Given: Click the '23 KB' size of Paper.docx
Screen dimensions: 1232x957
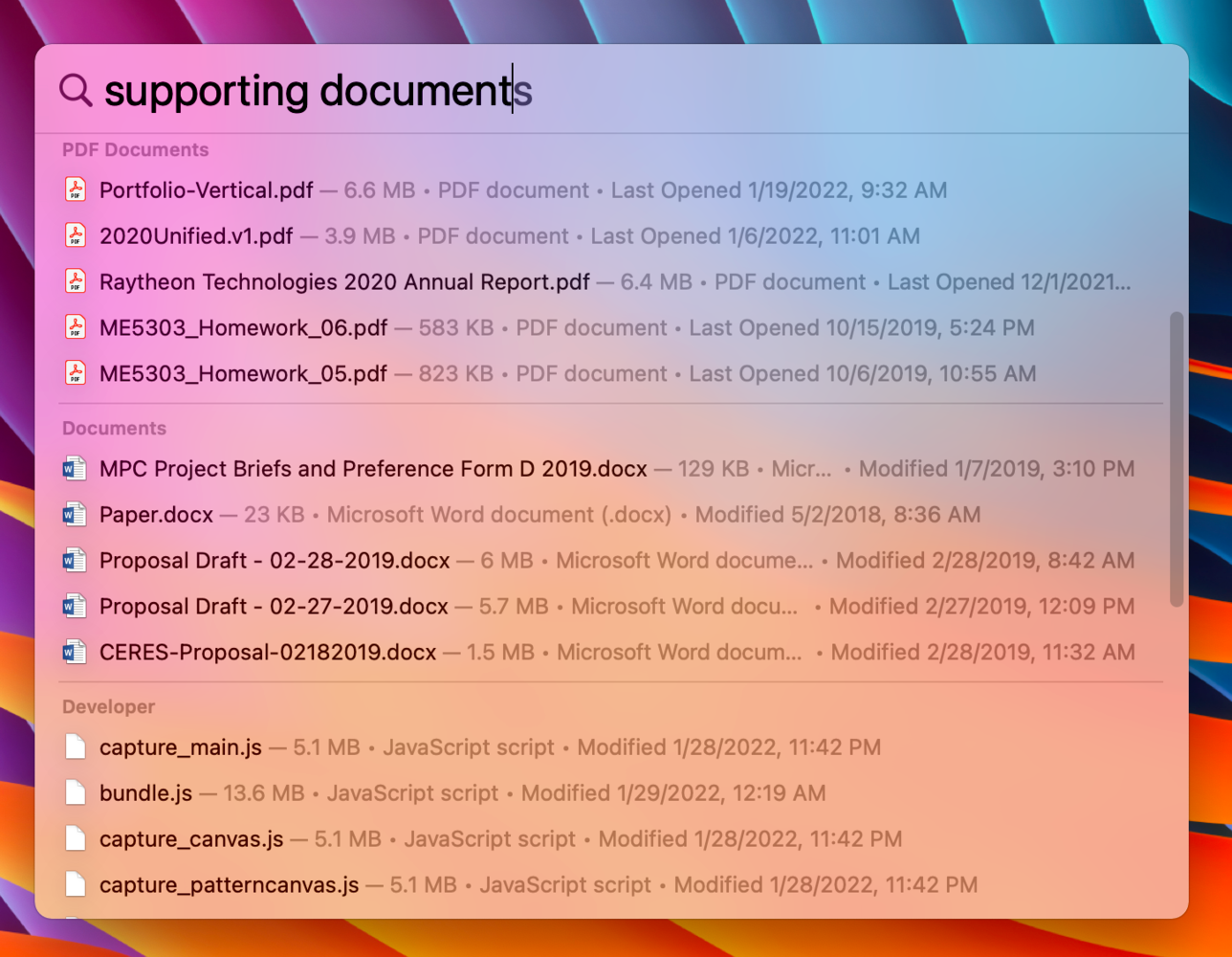Looking at the screenshot, I should 275,514.
